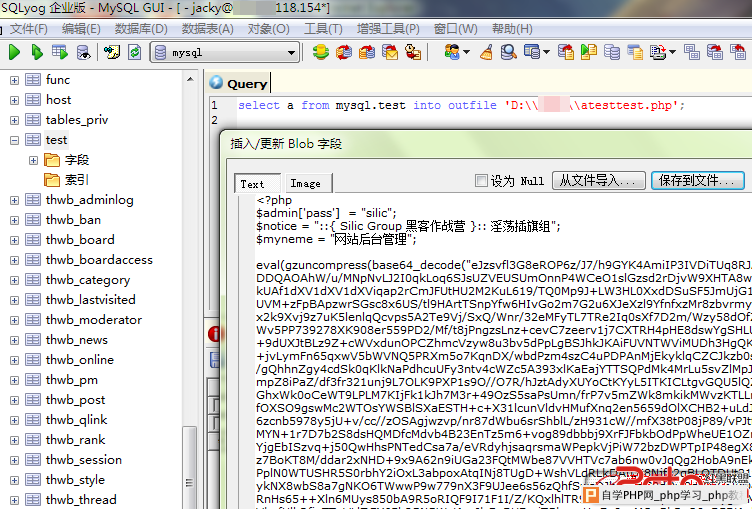Switch to the Text tab in Blob dialog
The width and height of the screenshot is (752, 509).
coord(257,183)
